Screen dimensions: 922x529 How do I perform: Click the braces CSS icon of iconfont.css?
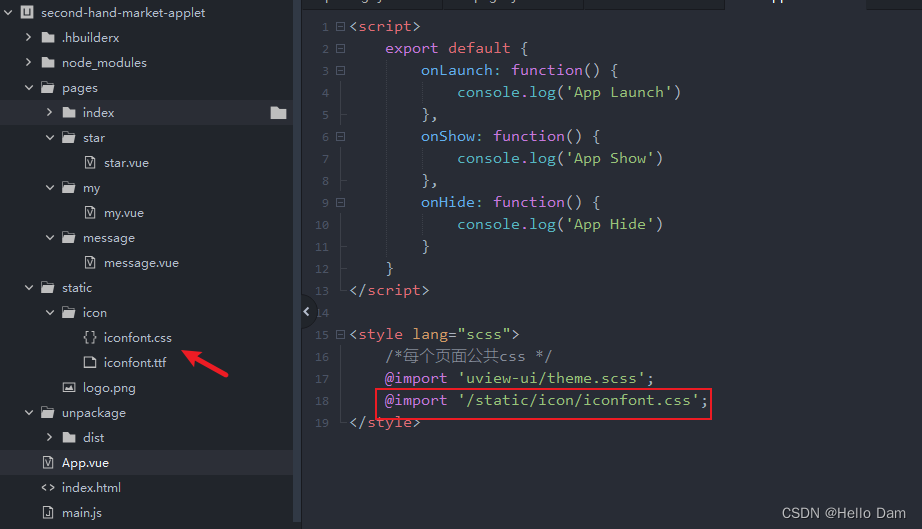point(89,337)
